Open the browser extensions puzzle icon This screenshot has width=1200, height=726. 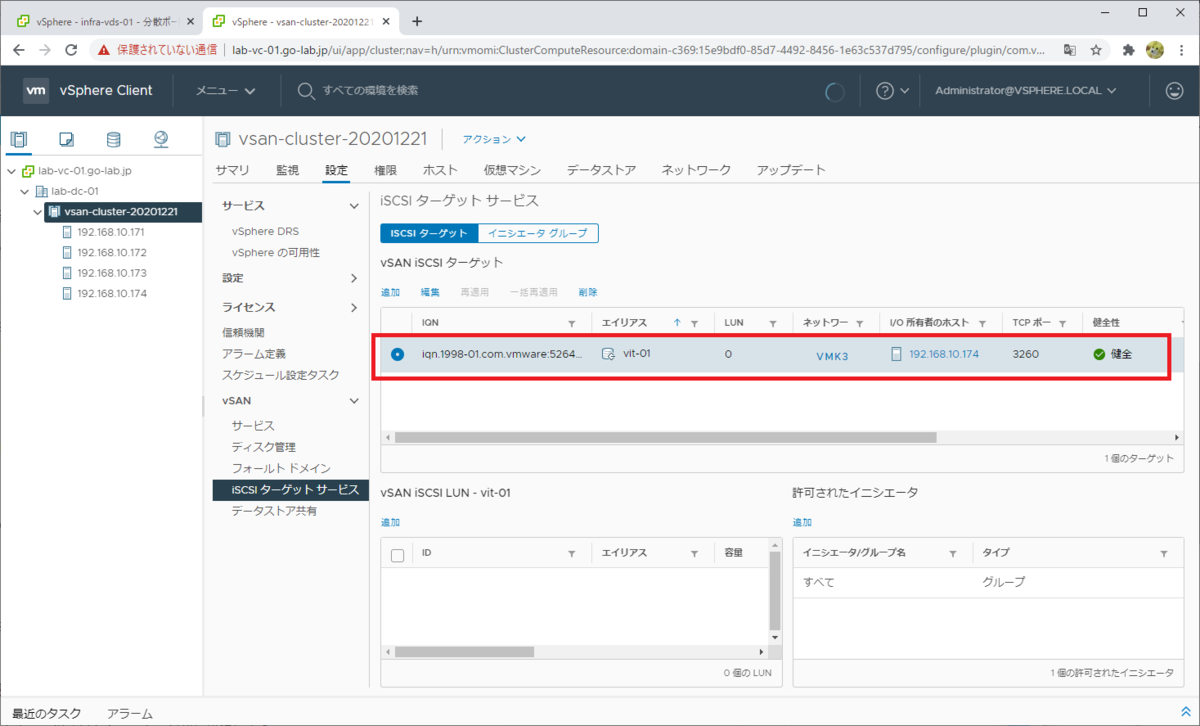(1129, 49)
